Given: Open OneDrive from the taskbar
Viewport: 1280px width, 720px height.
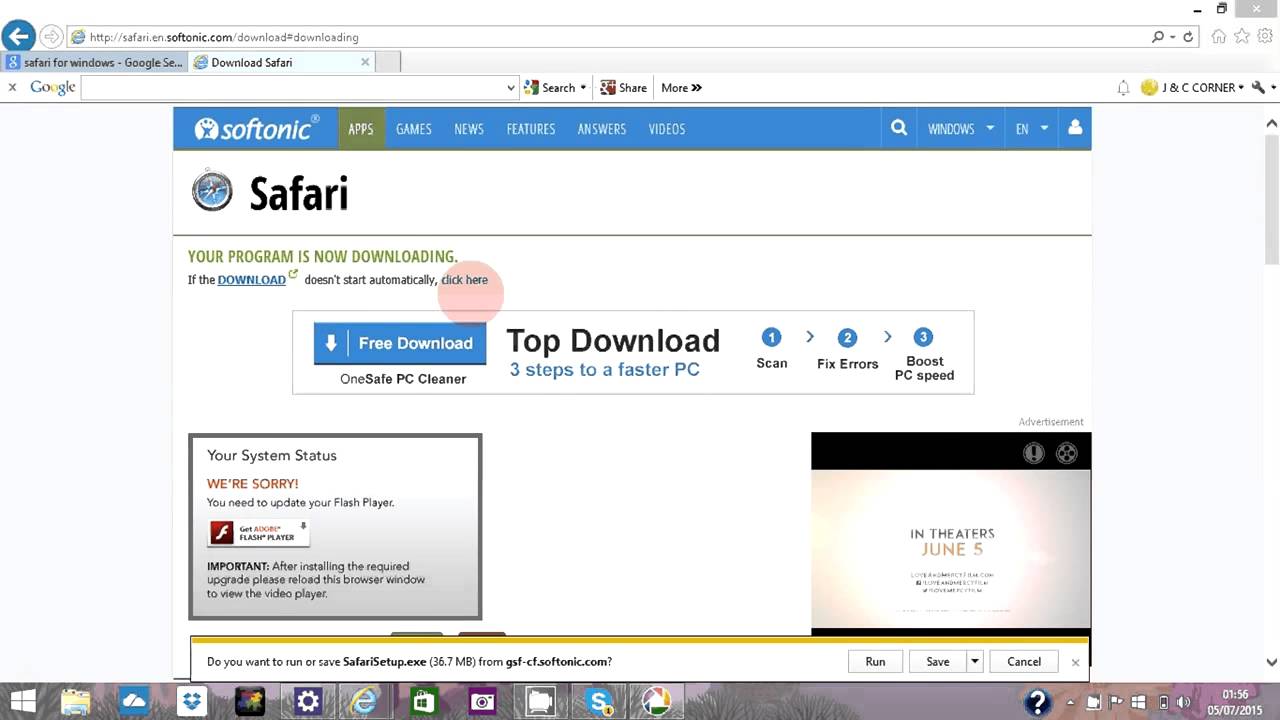Looking at the screenshot, I should pyautogui.click(x=135, y=701).
